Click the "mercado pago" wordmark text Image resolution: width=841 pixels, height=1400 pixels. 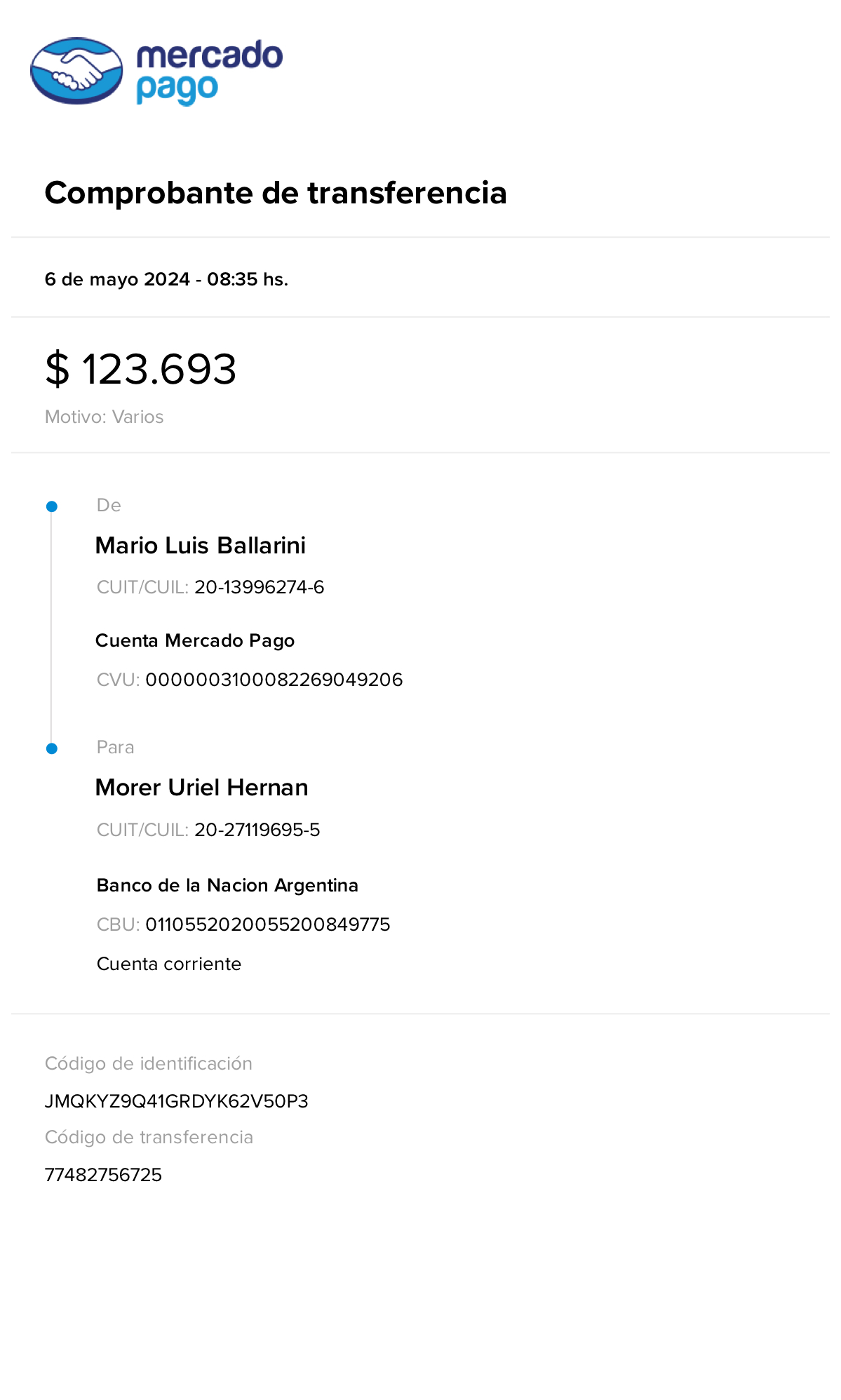[x=209, y=72]
